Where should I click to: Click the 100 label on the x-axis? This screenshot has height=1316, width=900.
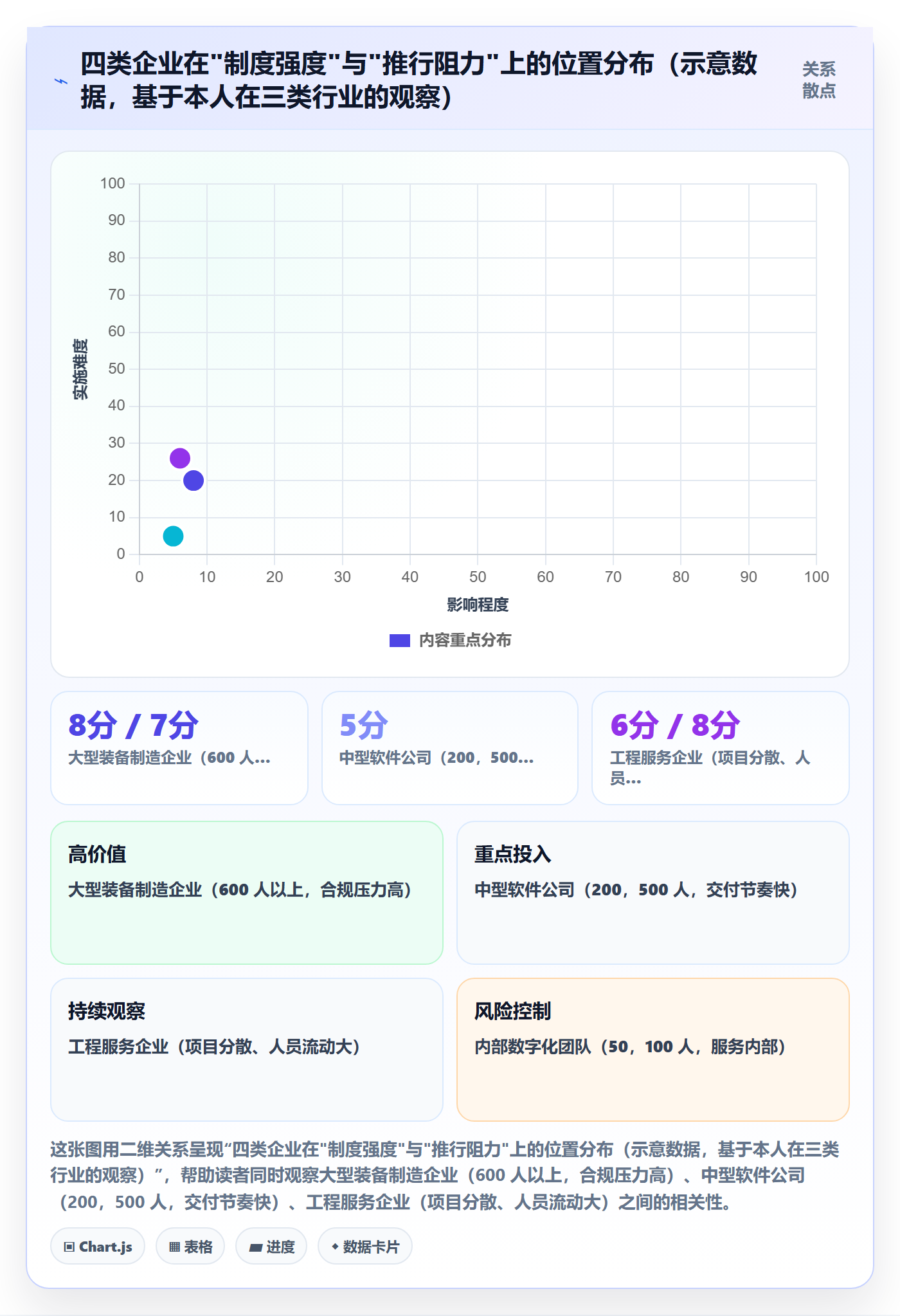[x=816, y=577]
